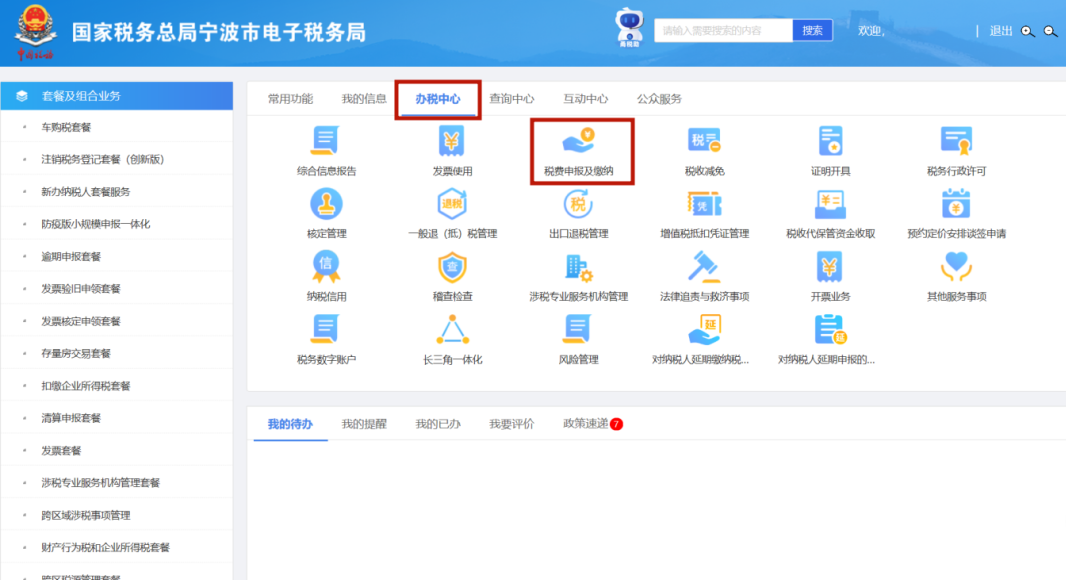Image resolution: width=1066 pixels, height=580 pixels.
Task: Focus the header search input field
Action: tap(723, 31)
